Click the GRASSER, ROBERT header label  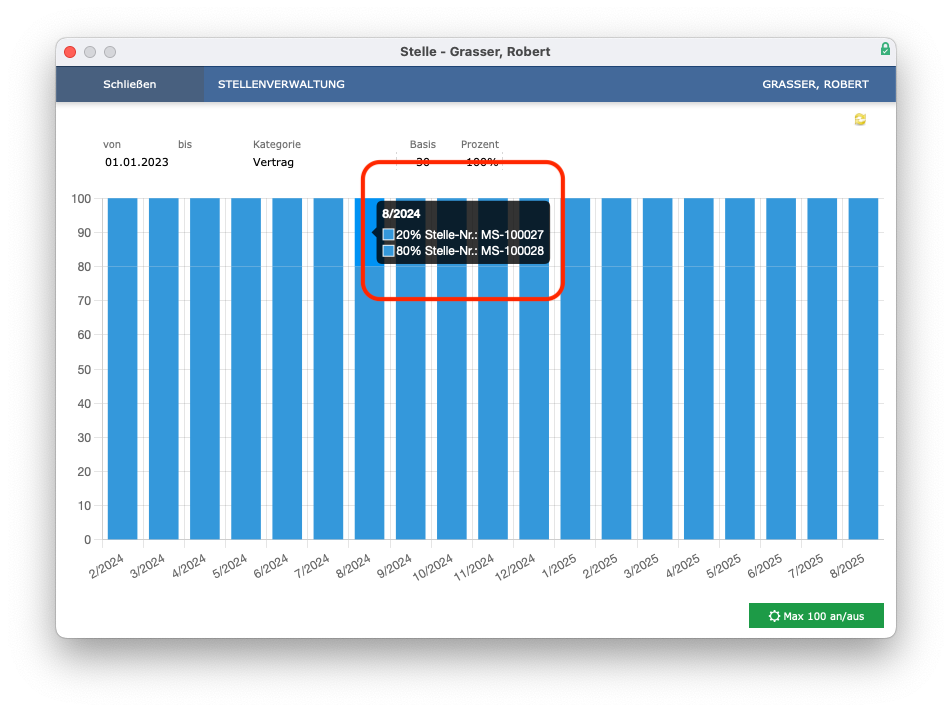click(x=815, y=84)
